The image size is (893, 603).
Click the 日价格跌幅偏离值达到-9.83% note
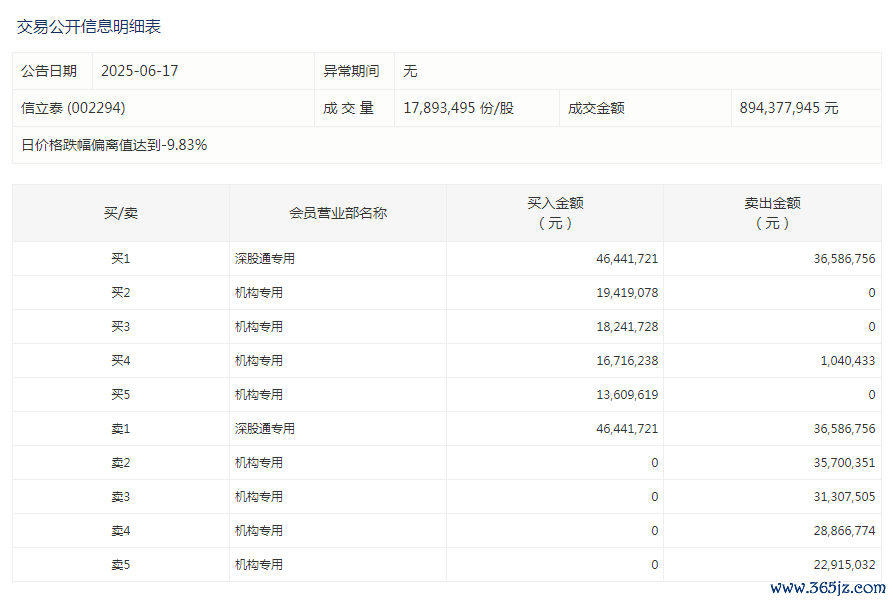(114, 145)
